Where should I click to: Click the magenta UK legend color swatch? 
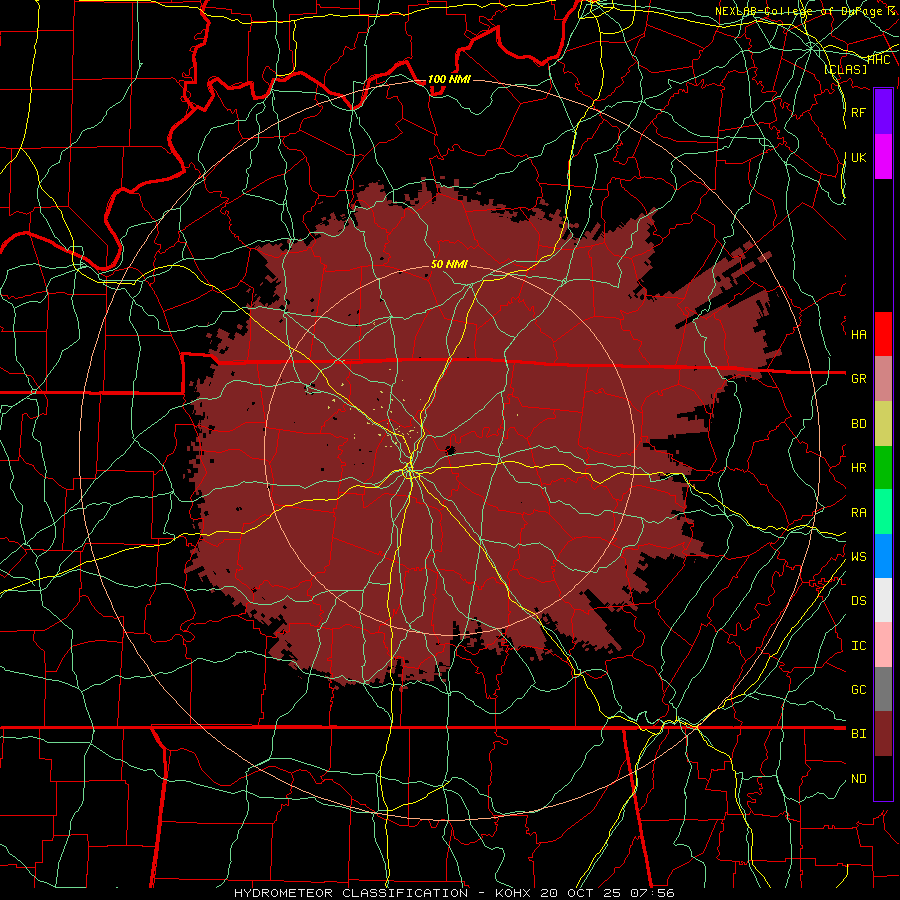click(x=883, y=157)
